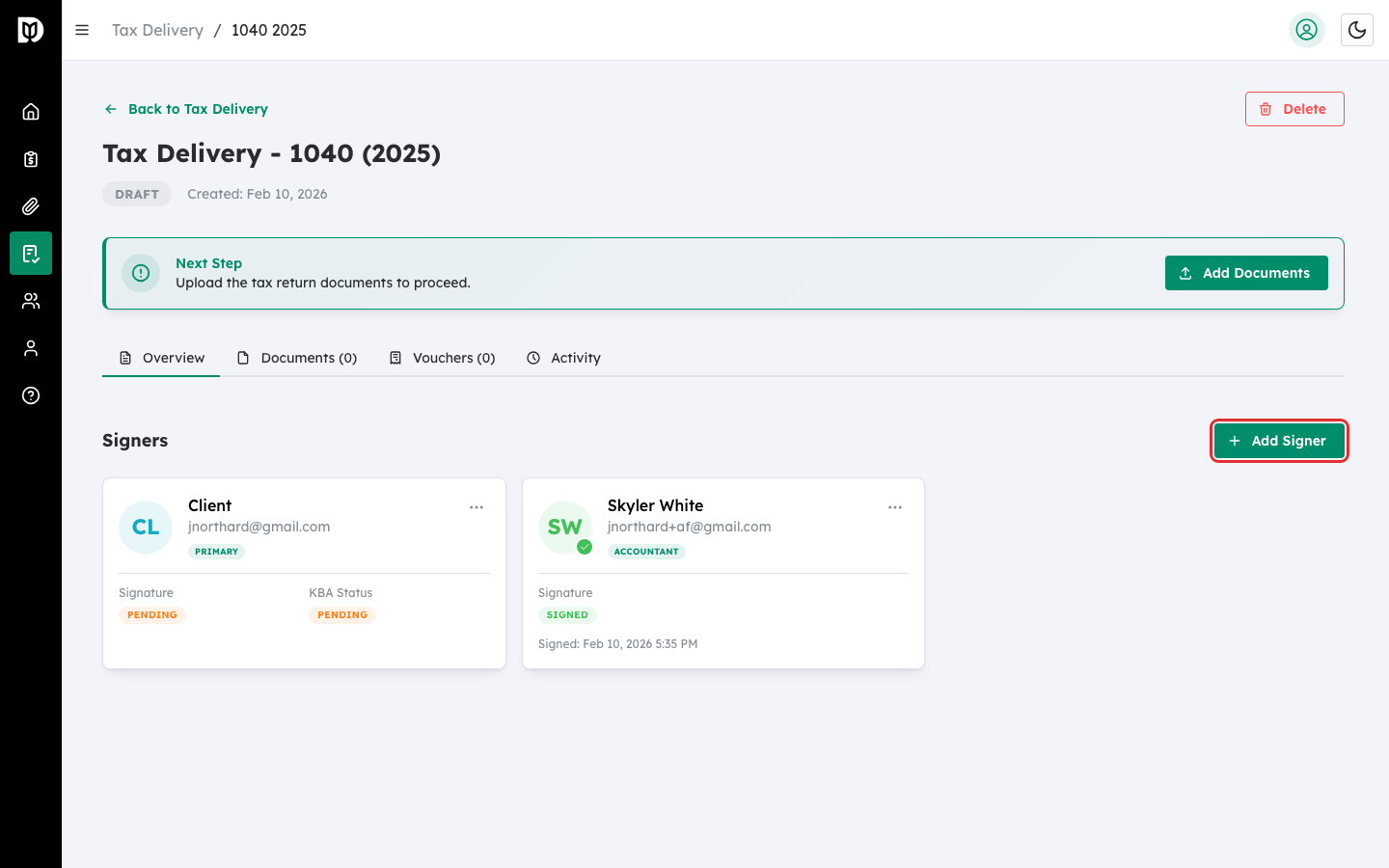Click the Add Signer button
Viewport: 1389px width, 868px height.
coord(1279,441)
